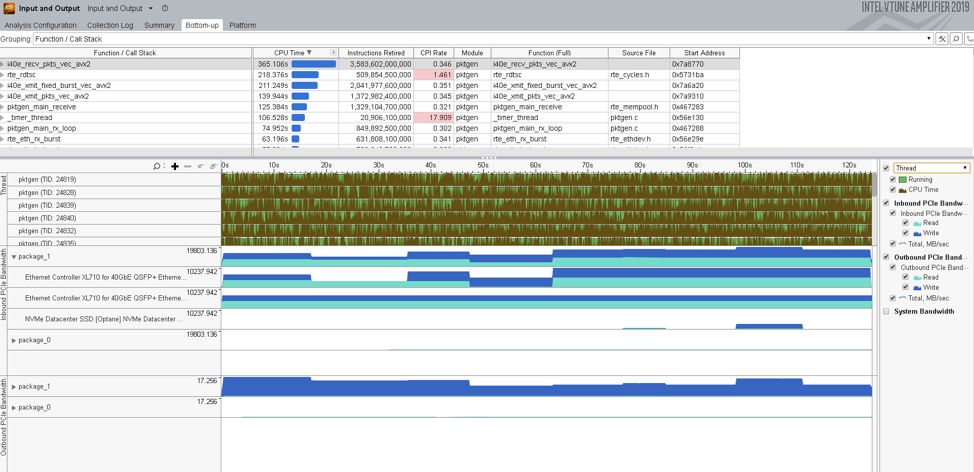Select the rte_rdtsc function row
This screenshot has width=974, height=472.
22,75
